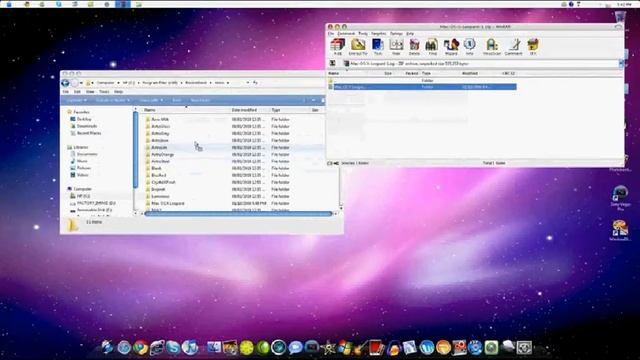Open the Organize dropdown in Explorer
The height and width of the screenshot is (360, 640).
76,100
